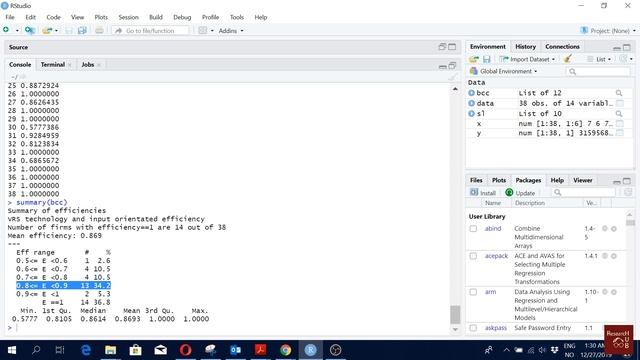Click blue expand icon next to data

[x=472, y=103]
